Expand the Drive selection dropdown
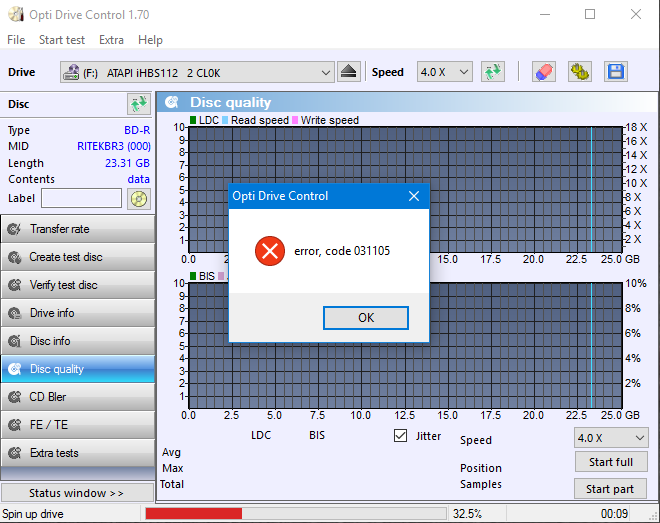The height and width of the screenshot is (523, 660). 325,72
